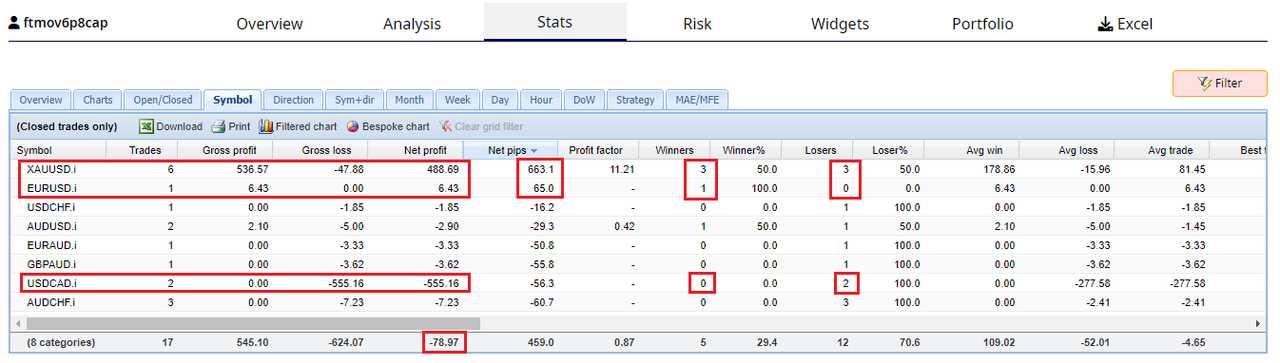Switch to the MAE/MFE tab
The height and width of the screenshot is (363, 1280).
click(x=698, y=100)
